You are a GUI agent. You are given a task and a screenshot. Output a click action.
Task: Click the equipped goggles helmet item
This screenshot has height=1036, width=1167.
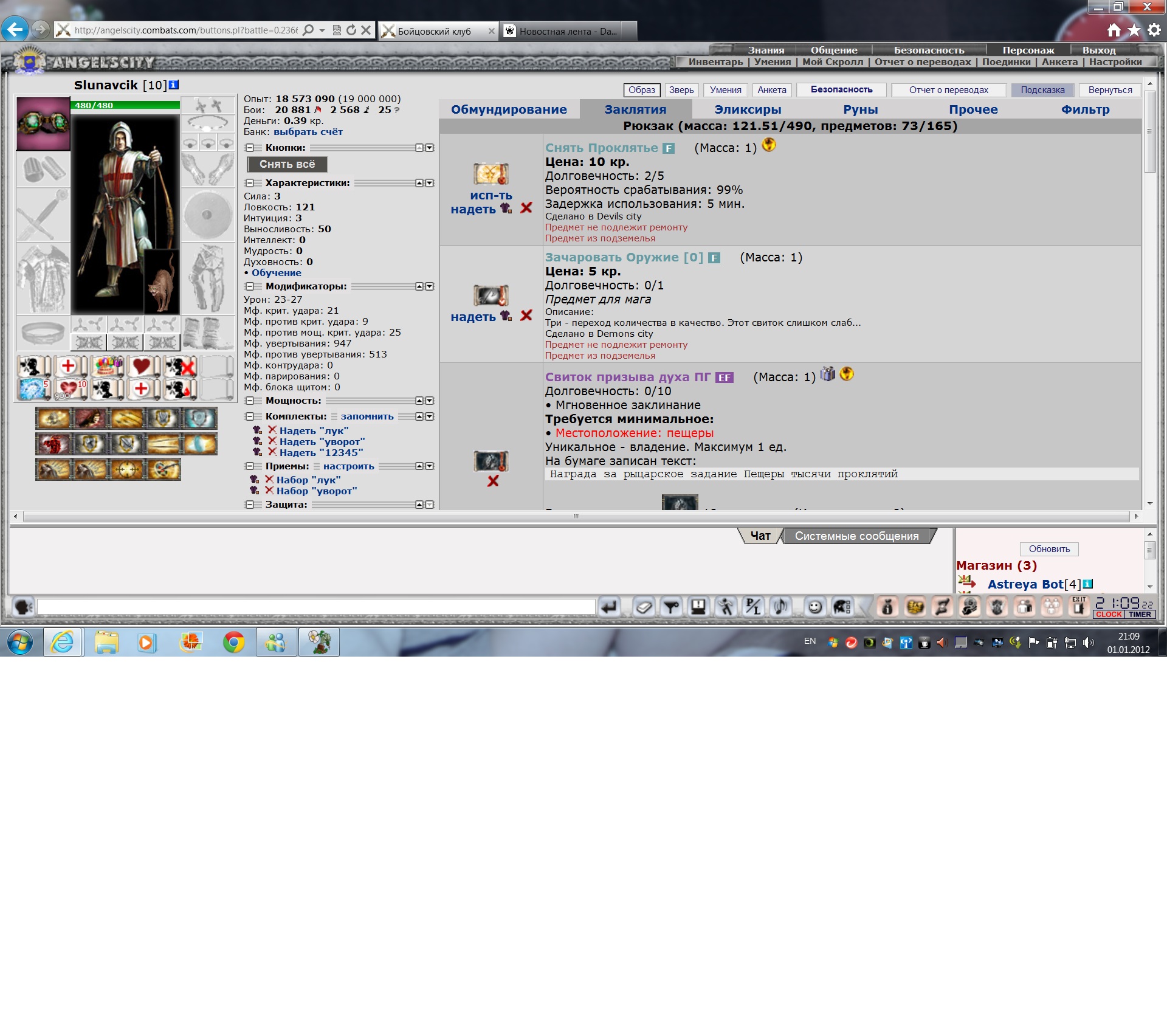pyautogui.click(x=43, y=123)
